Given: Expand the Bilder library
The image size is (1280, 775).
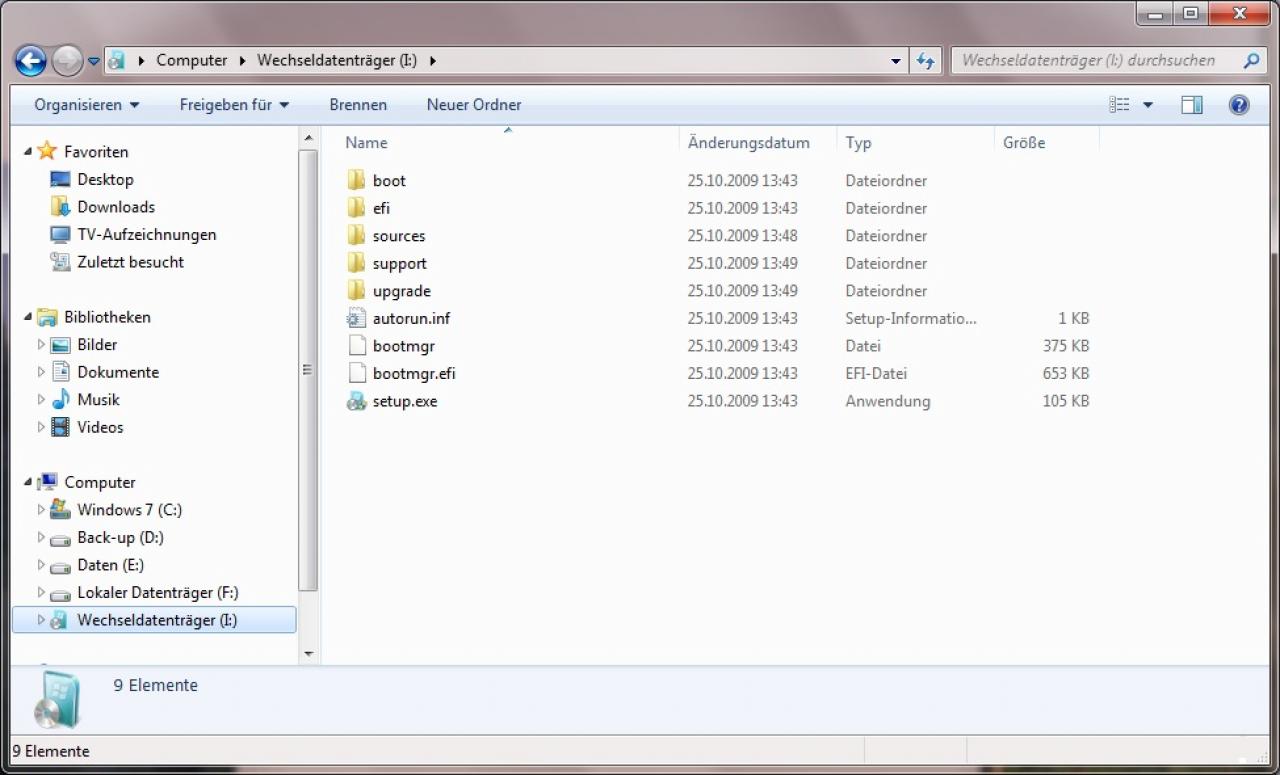Looking at the screenshot, I should pos(41,345).
